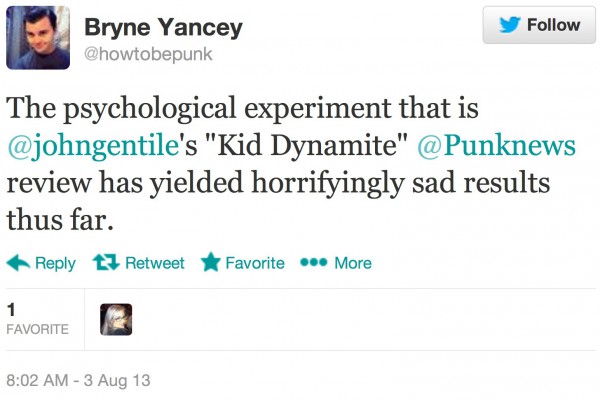Click the Favorite text label
Viewport: 600px width, 400px height.
[254, 263]
